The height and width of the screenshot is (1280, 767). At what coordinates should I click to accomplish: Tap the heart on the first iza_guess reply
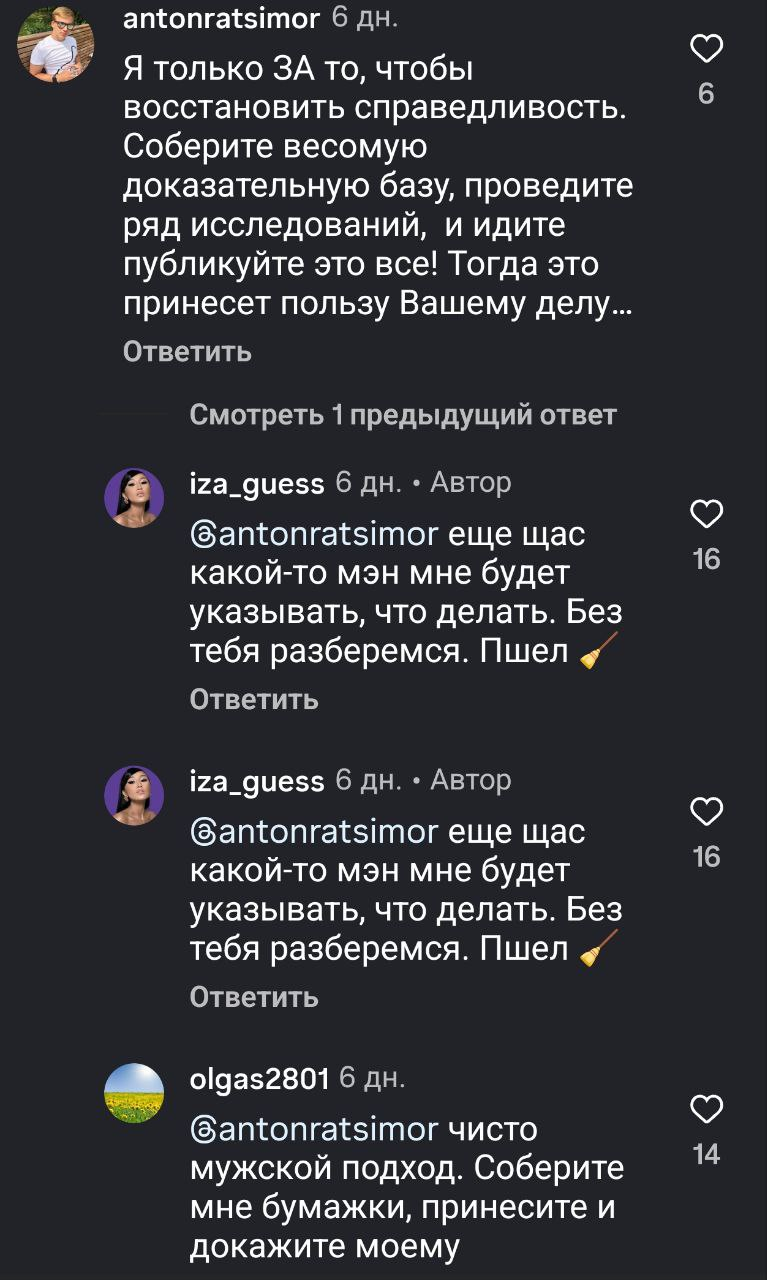coord(706,514)
